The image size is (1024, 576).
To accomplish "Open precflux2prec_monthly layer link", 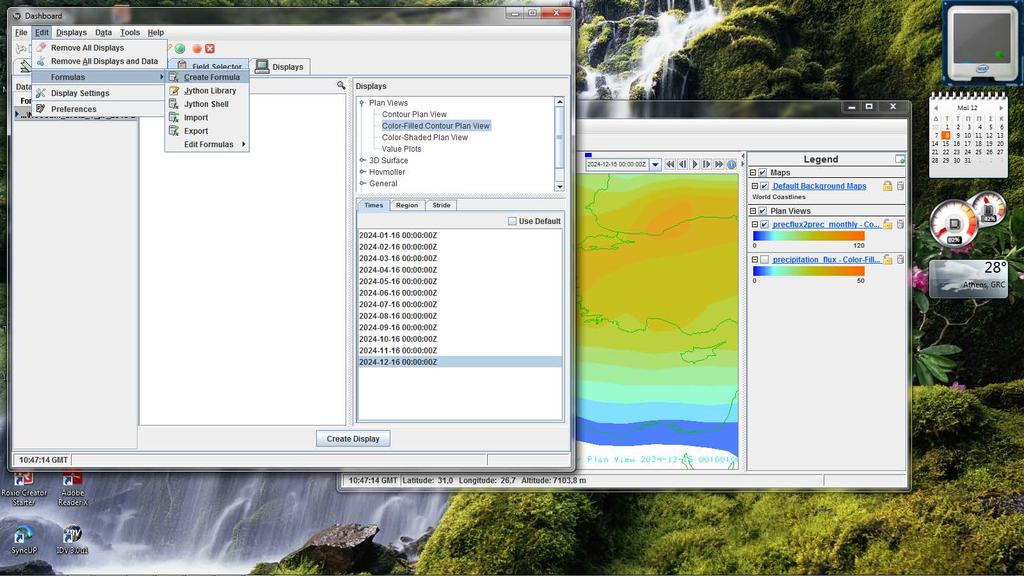I will pos(826,224).
